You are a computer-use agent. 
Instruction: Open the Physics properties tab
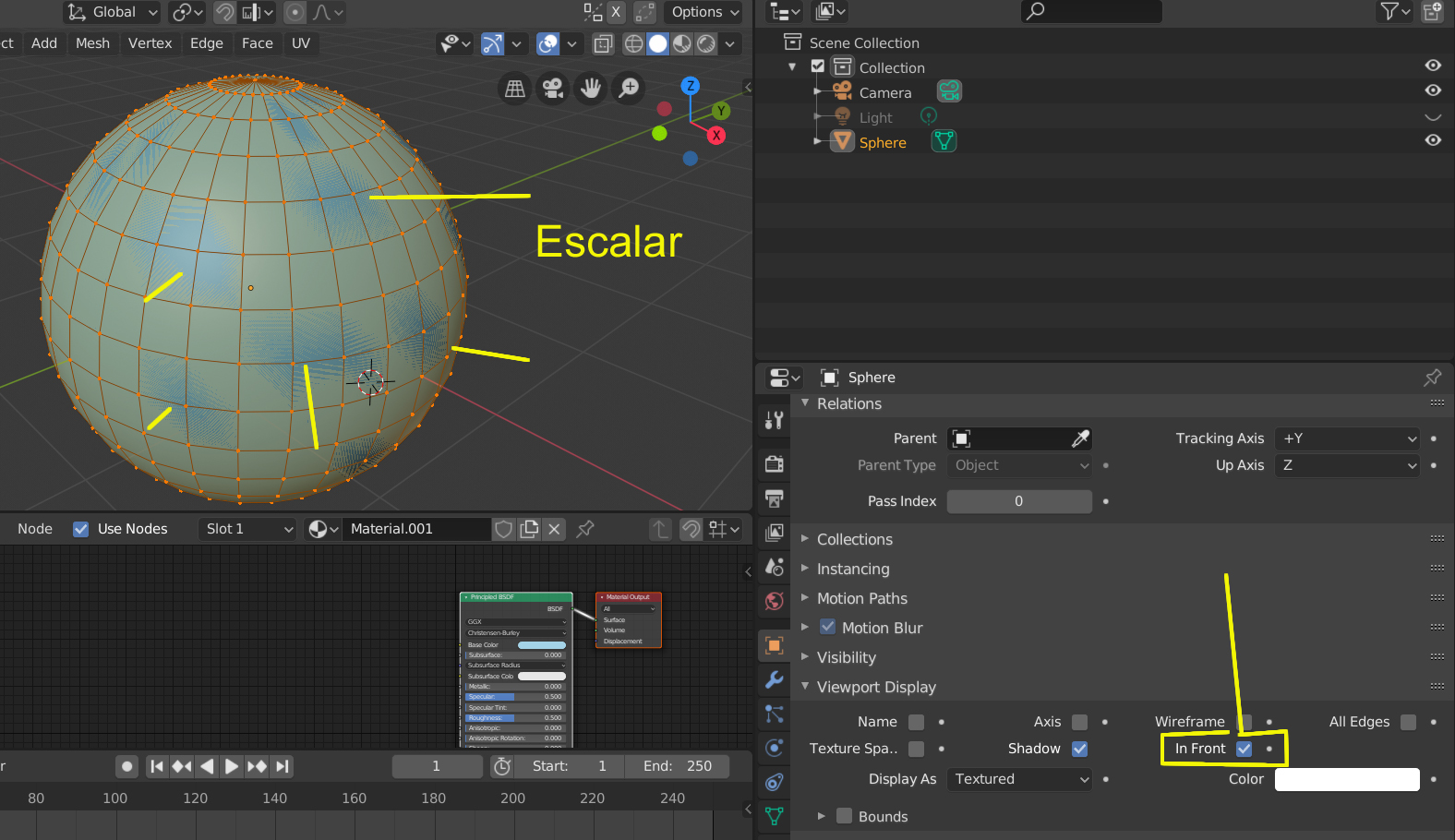[774, 748]
